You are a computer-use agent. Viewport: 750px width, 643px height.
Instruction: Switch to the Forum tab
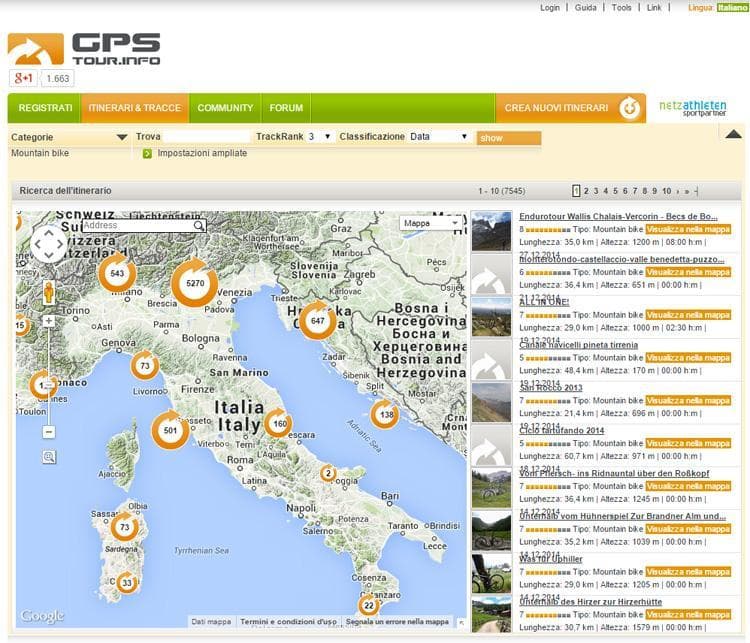tap(286, 108)
